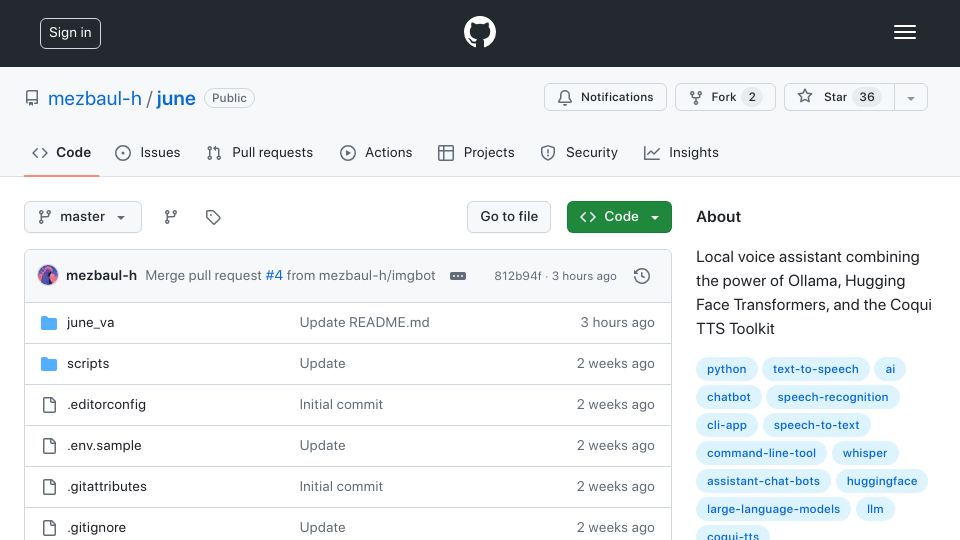Open the .gitattributes file
This screenshot has width=960, height=540.
pos(107,487)
